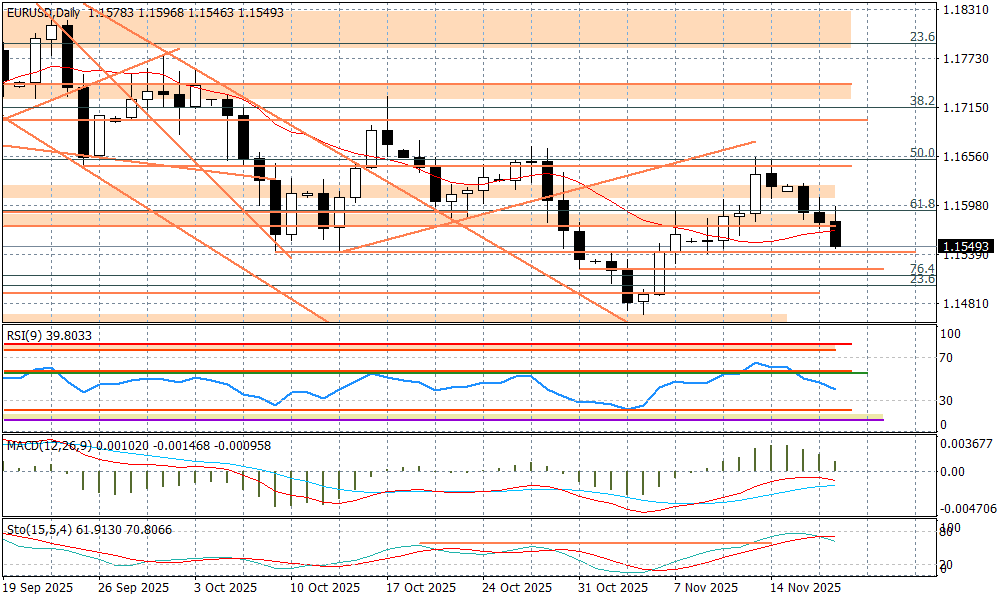
Task: Click the 1.18310 price axis label
Action: [x=964, y=10]
